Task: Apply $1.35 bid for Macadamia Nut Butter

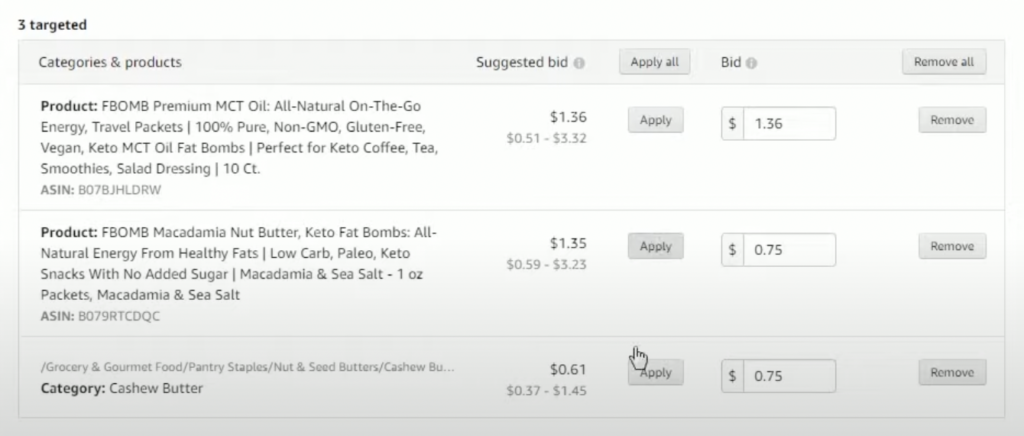Action: click(656, 246)
